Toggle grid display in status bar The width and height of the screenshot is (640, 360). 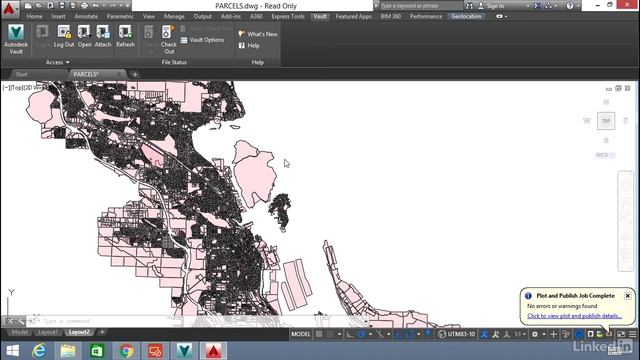click(x=319, y=334)
